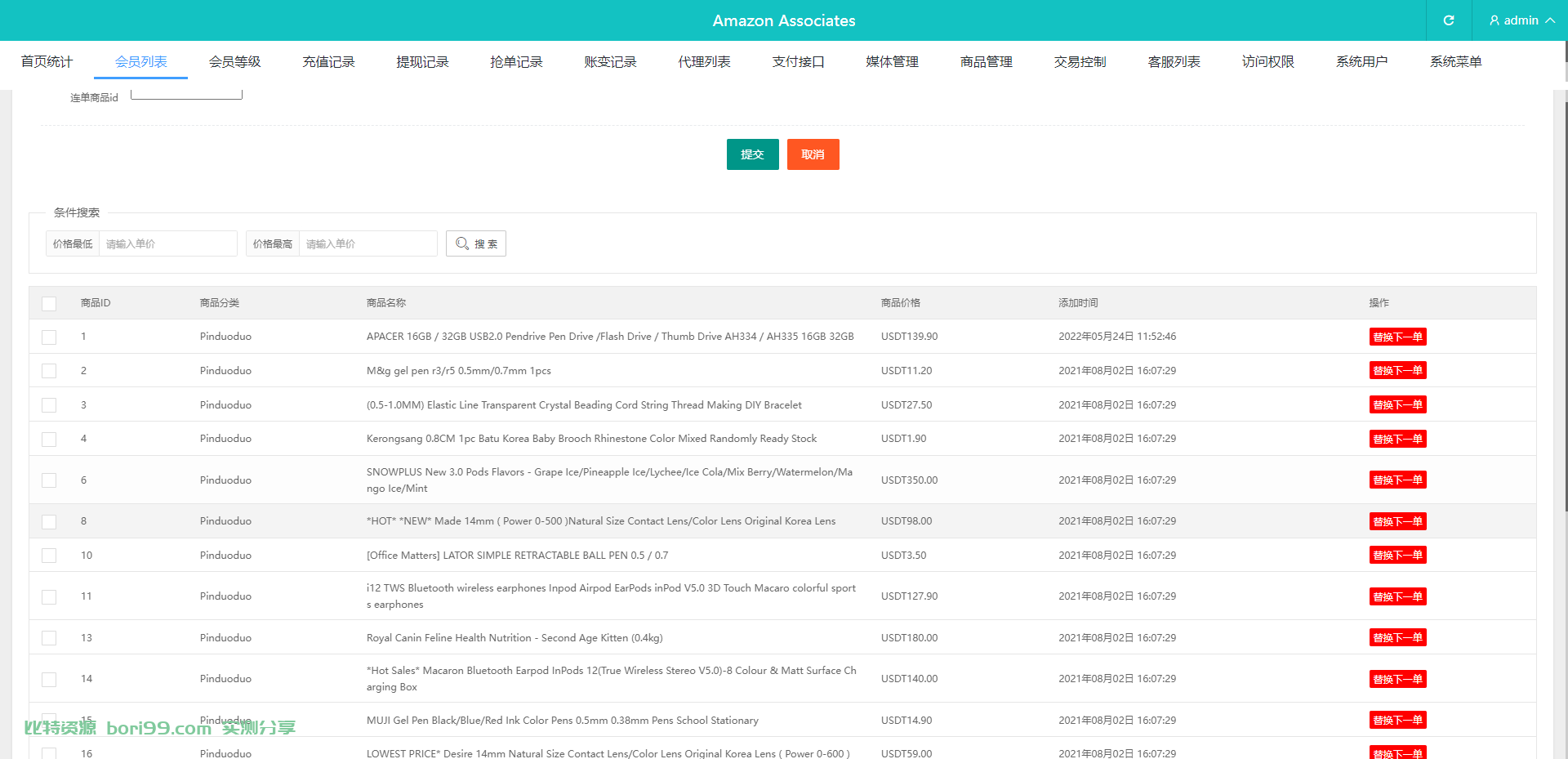The height and width of the screenshot is (759, 1568).
Task: Open the 首页统计 tab
Action: click(x=47, y=61)
